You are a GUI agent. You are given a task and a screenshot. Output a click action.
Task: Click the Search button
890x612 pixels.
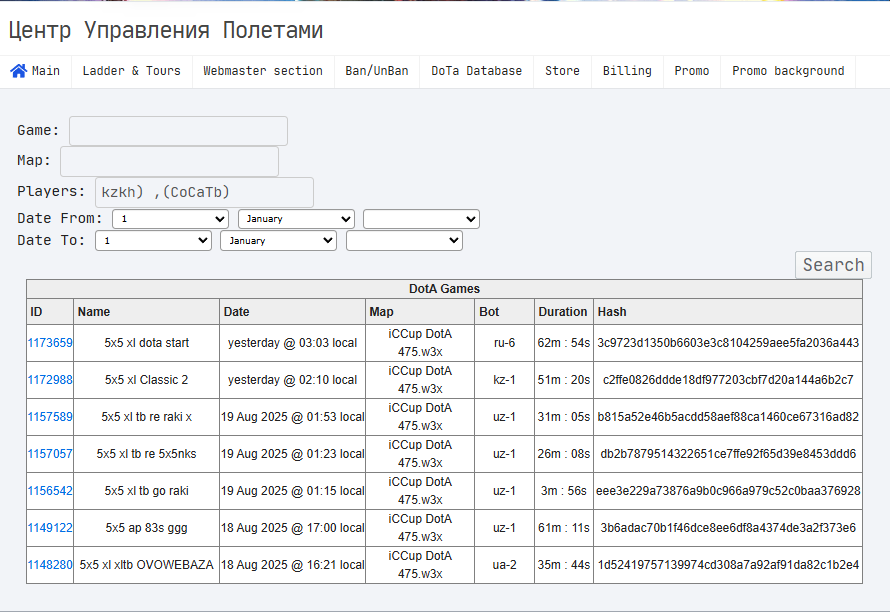click(x=833, y=265)
